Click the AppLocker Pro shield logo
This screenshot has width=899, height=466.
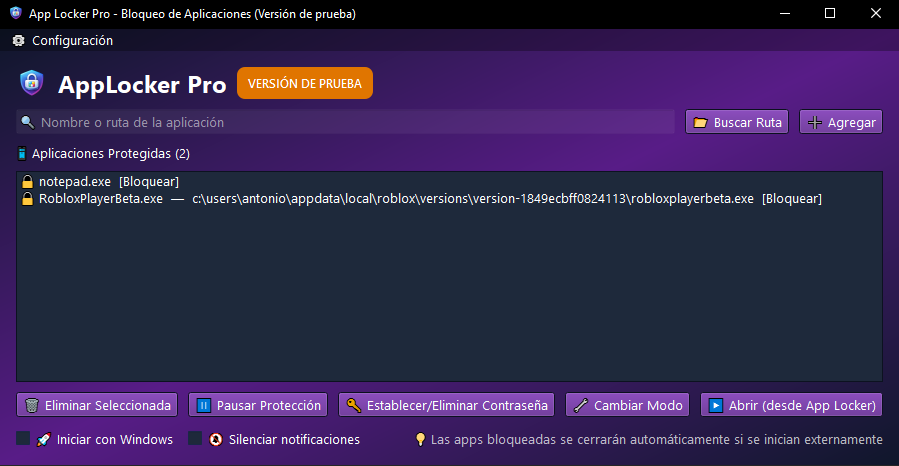click(32, 83)
